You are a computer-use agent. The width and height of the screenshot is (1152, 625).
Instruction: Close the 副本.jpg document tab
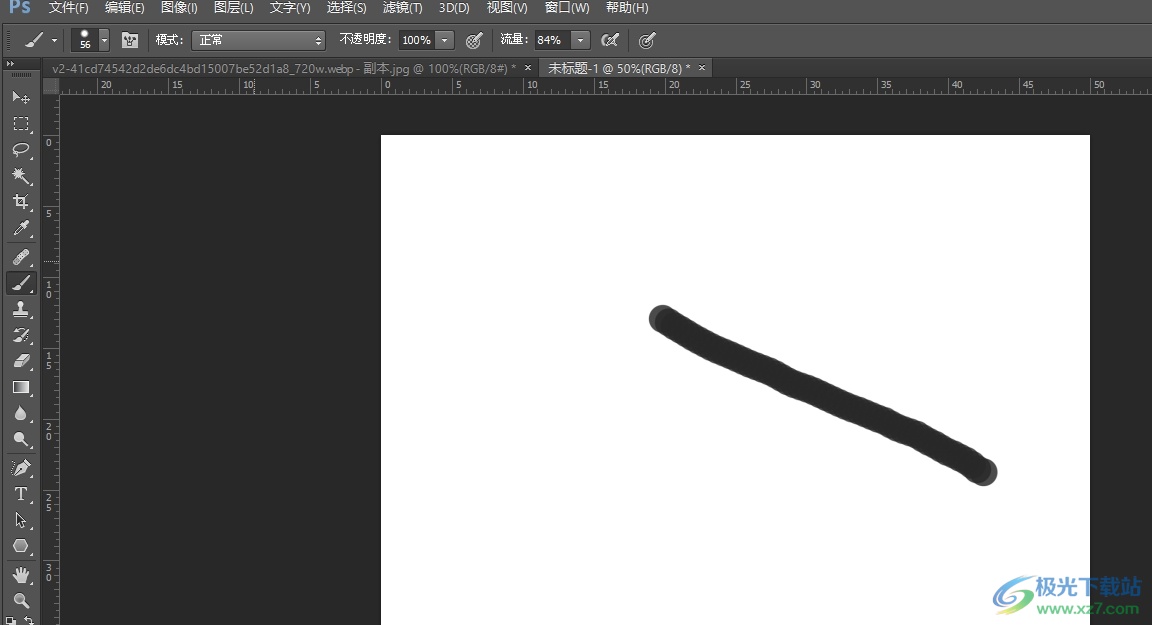click(528, 68)
